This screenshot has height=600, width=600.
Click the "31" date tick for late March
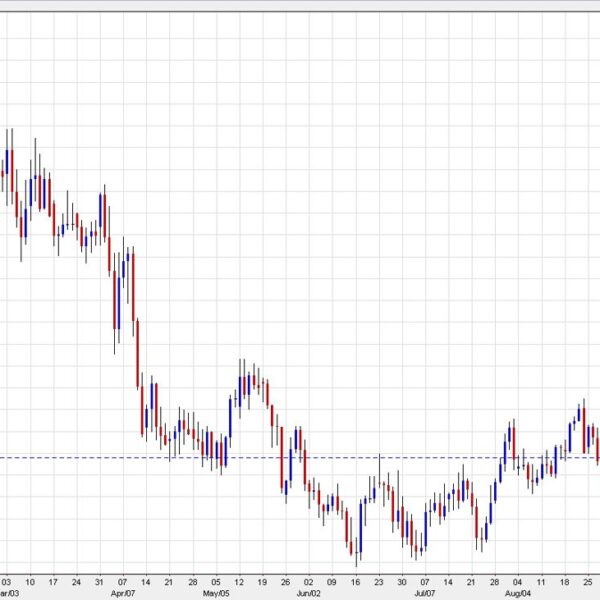(x=99, y=580)
